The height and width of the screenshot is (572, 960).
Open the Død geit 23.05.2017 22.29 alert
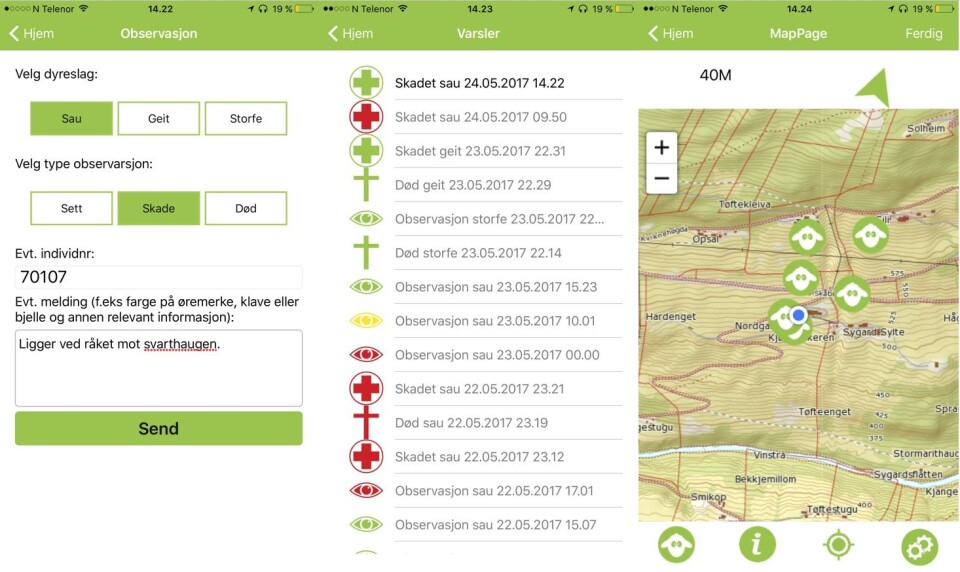pyautogui.click(x=472, y=185)
